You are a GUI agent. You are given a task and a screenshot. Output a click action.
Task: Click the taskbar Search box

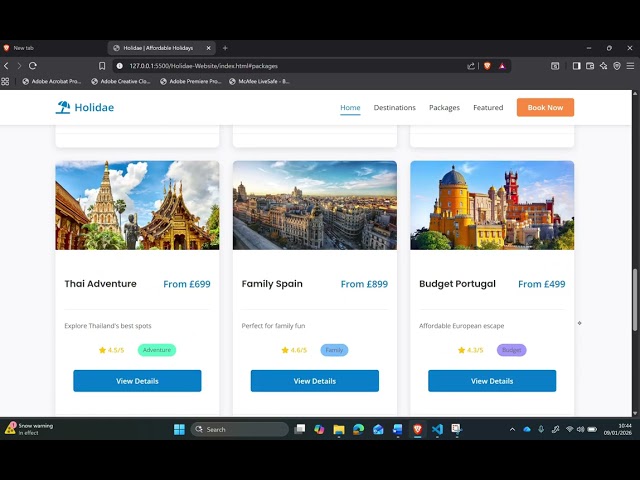[240, 429]
